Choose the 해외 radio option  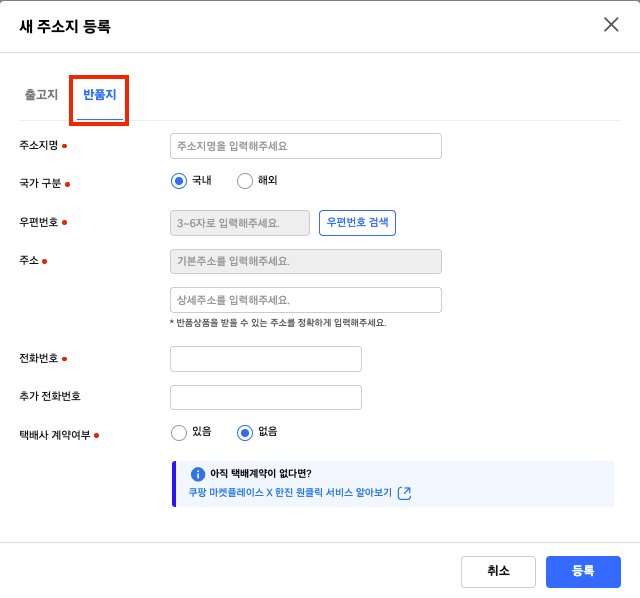click(244, 181)
